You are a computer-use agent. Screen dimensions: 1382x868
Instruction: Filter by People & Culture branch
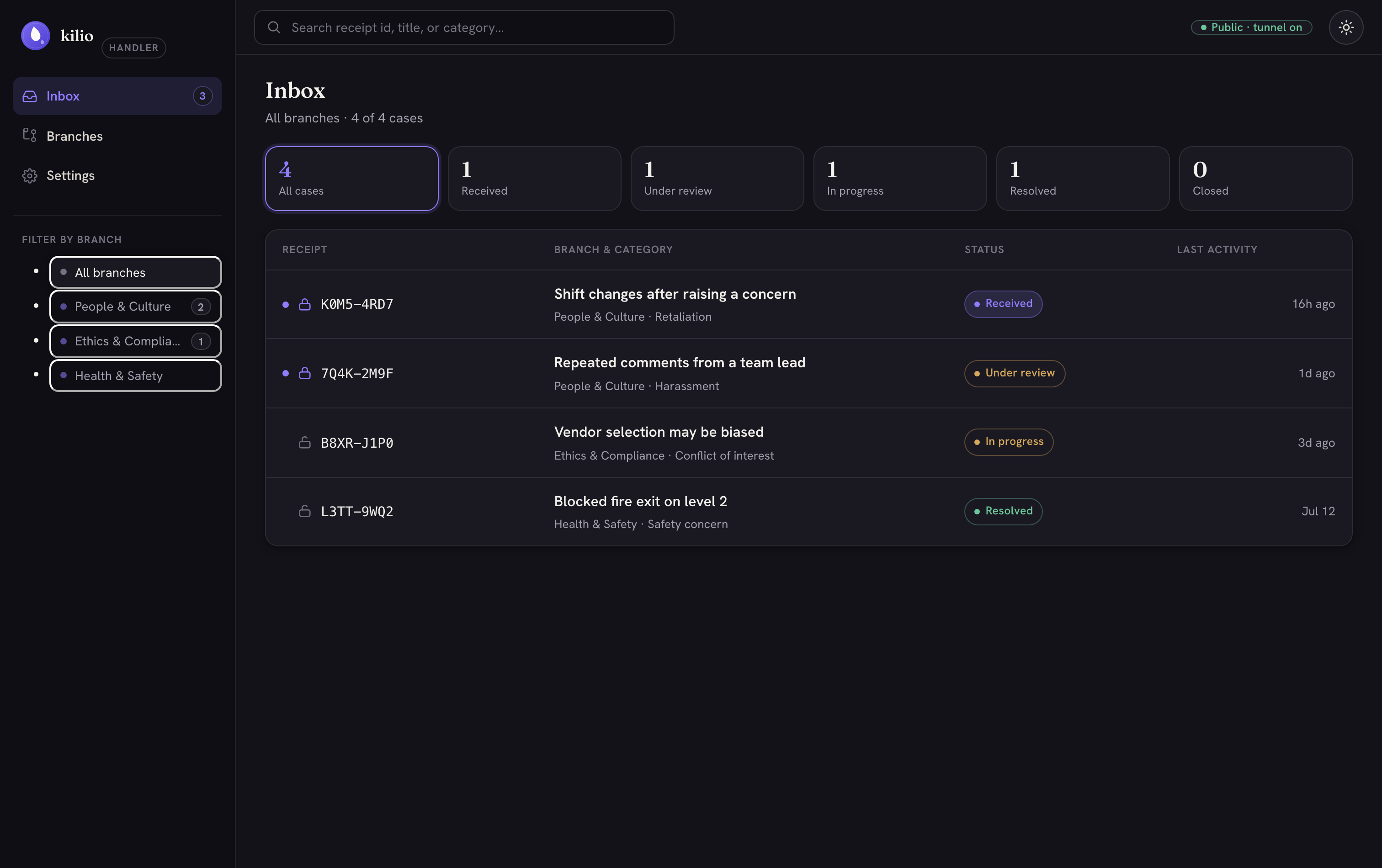point(135,307)
